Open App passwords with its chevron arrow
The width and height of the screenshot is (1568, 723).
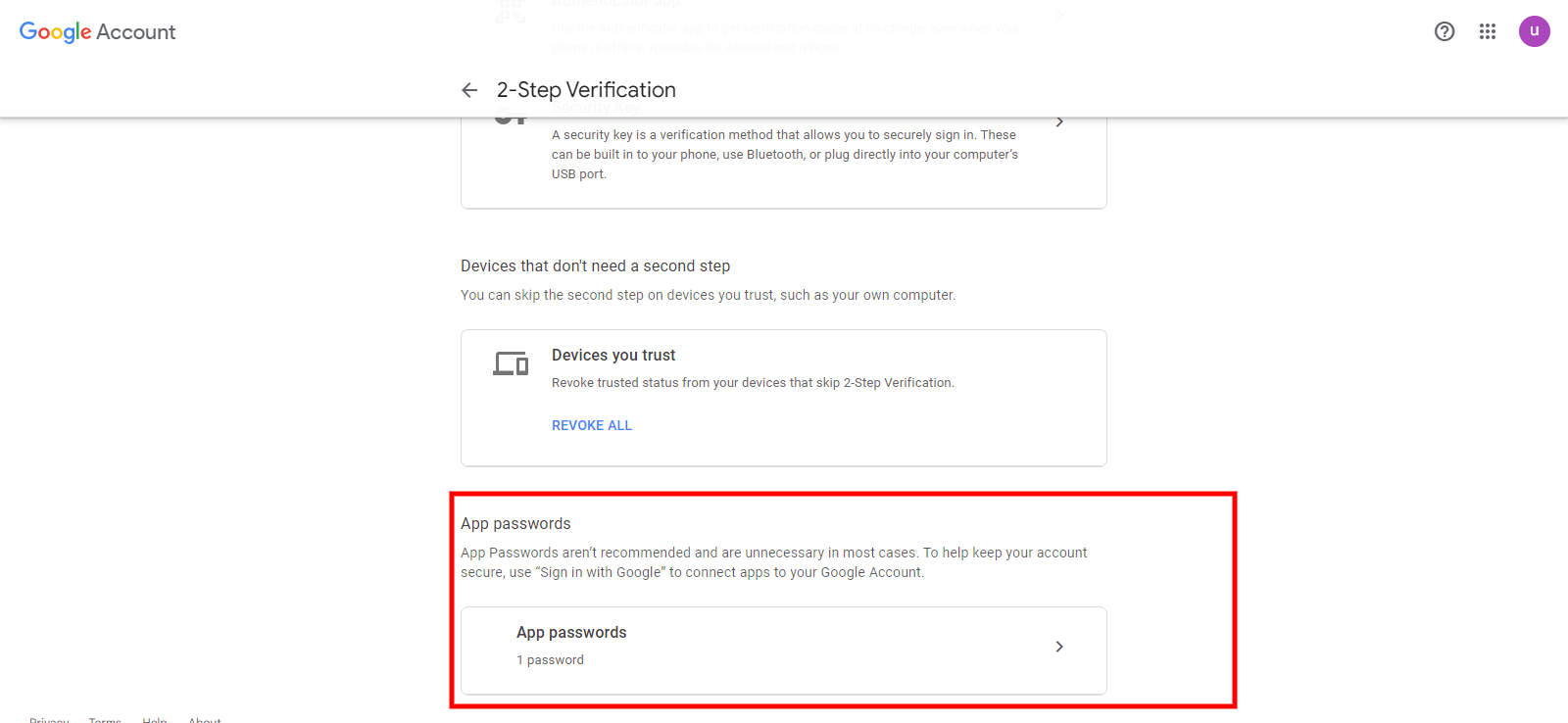tap(1059, 647)
